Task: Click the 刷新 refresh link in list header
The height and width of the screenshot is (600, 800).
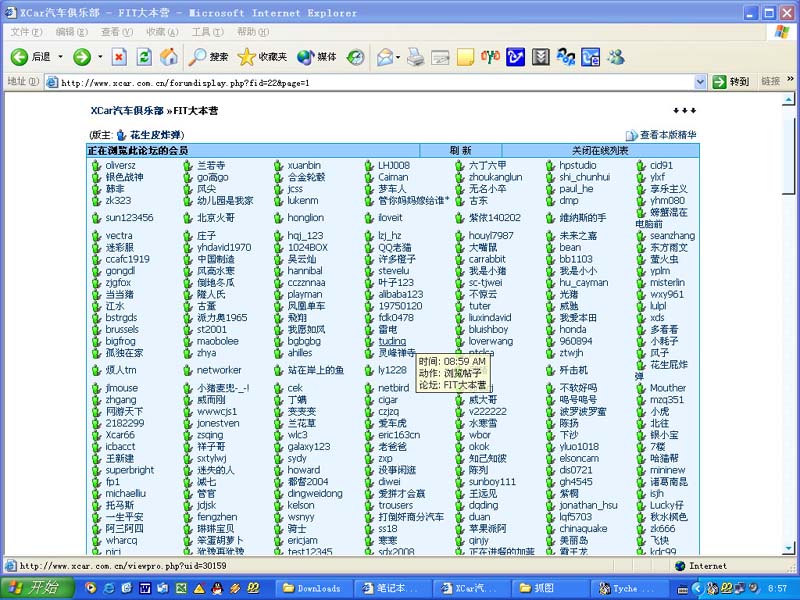Action: 460,151
